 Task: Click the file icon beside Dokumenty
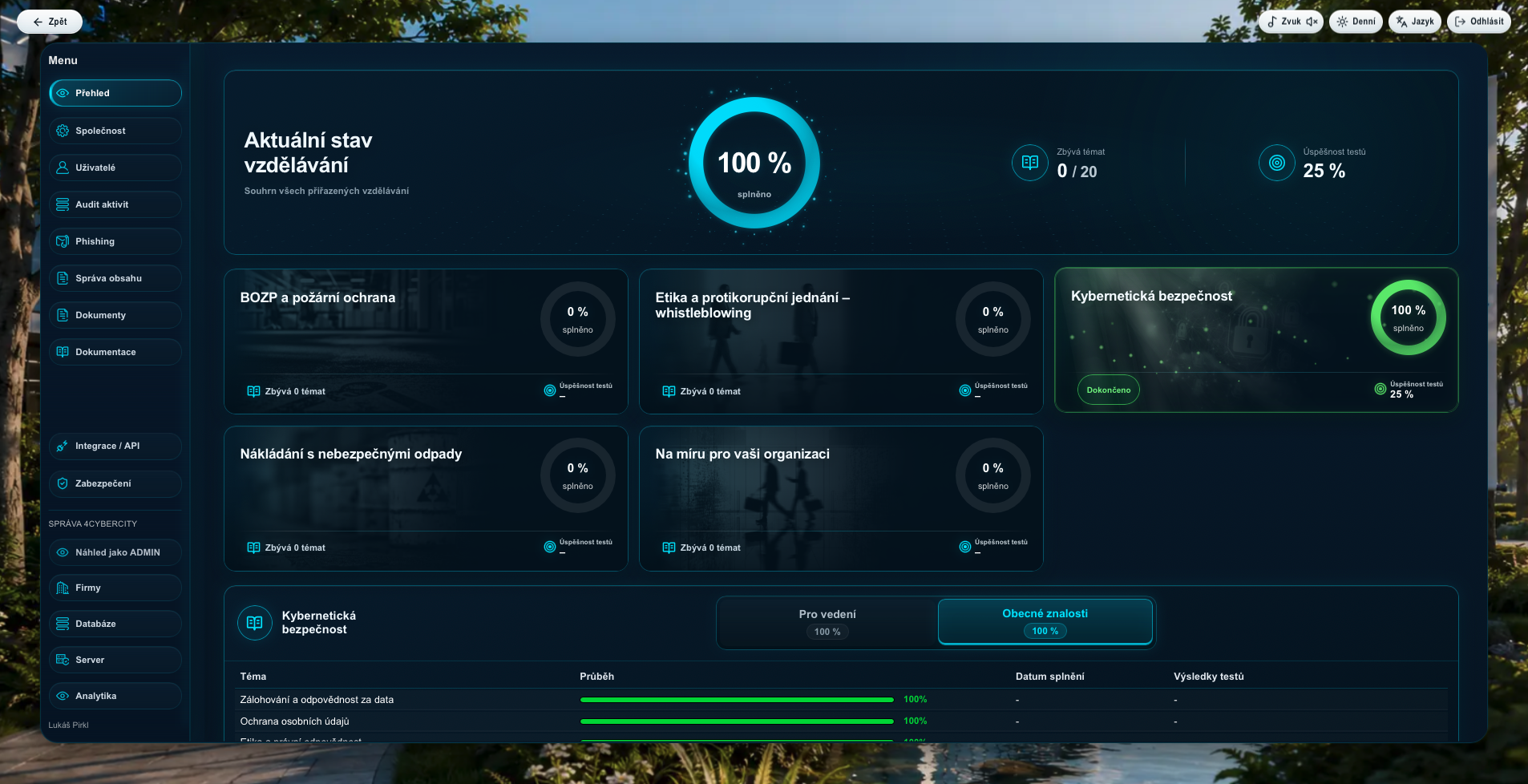coord(63,315)
